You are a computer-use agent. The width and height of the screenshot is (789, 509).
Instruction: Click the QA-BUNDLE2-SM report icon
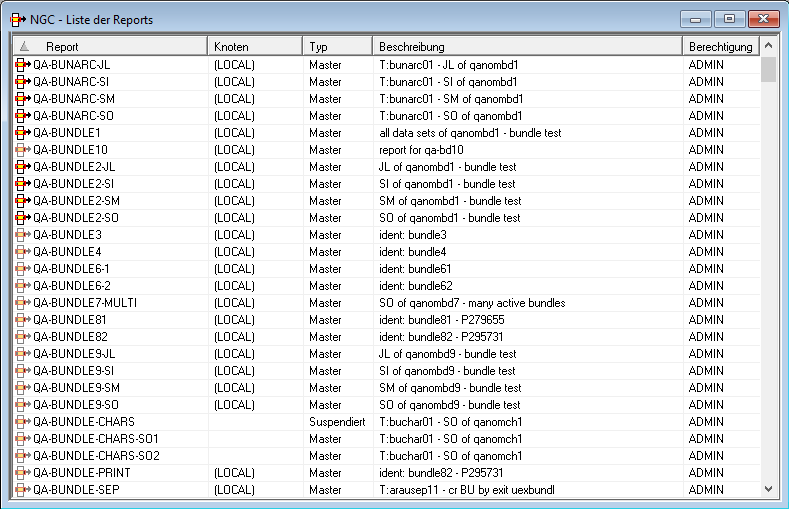(x=22, y=200)
